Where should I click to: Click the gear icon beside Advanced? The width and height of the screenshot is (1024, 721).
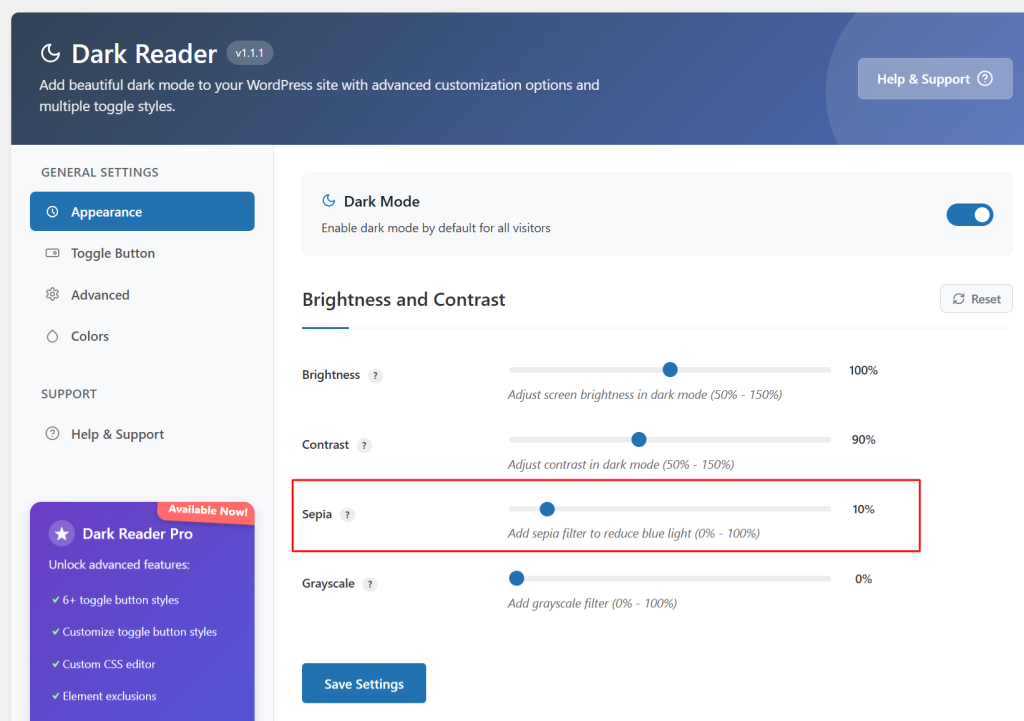[x=52, y=295]
